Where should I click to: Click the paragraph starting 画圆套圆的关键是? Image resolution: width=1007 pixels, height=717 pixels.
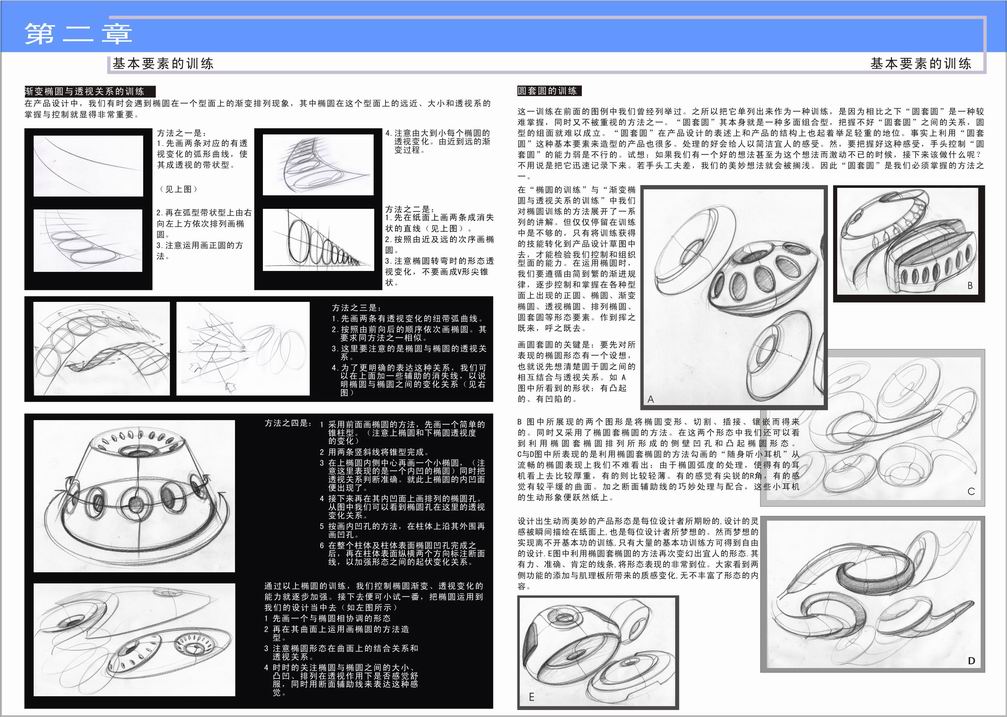pos(576,371)
